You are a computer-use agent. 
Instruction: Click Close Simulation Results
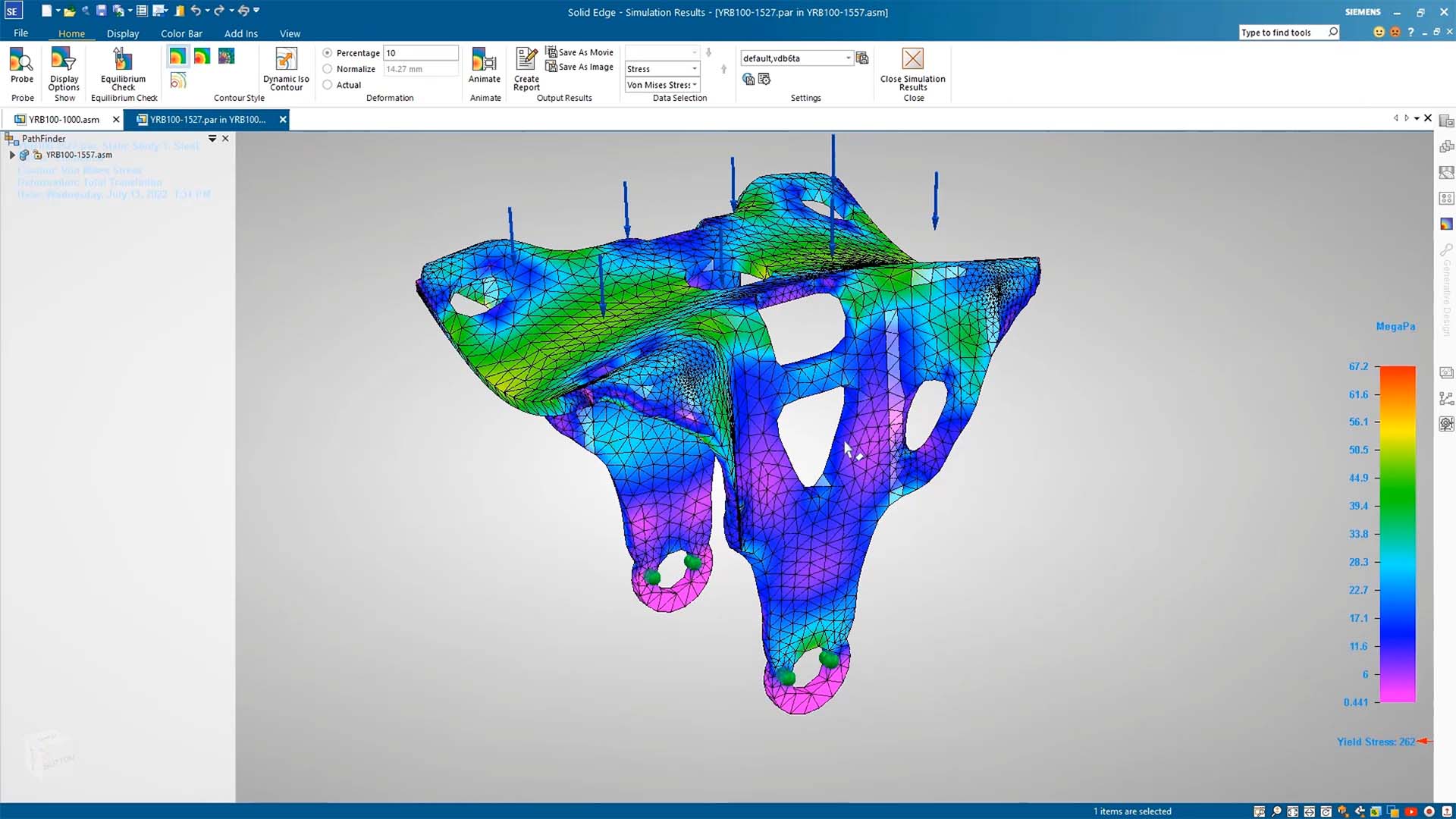coord(912,68)
